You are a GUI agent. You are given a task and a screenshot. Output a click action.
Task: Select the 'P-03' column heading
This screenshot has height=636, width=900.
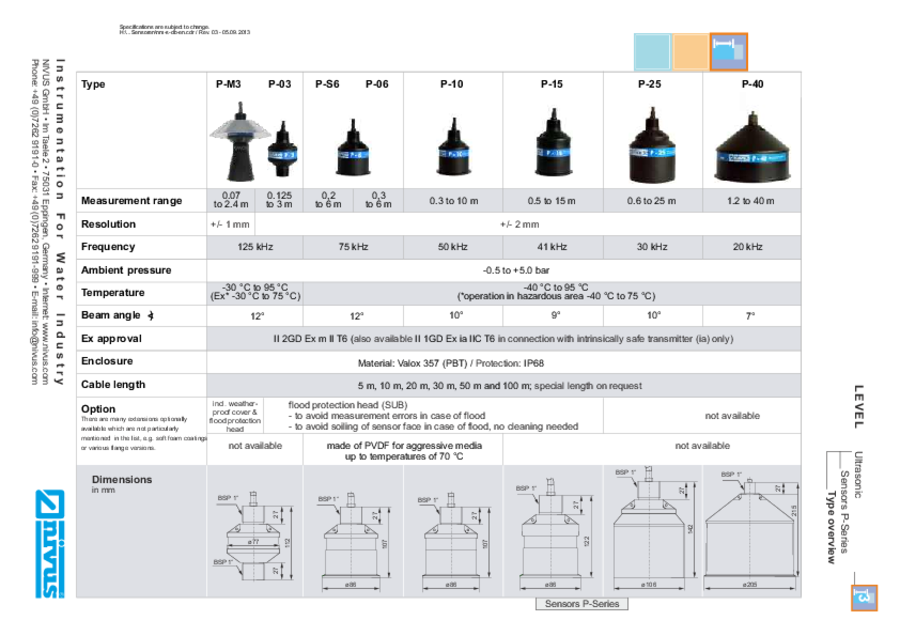280,84
